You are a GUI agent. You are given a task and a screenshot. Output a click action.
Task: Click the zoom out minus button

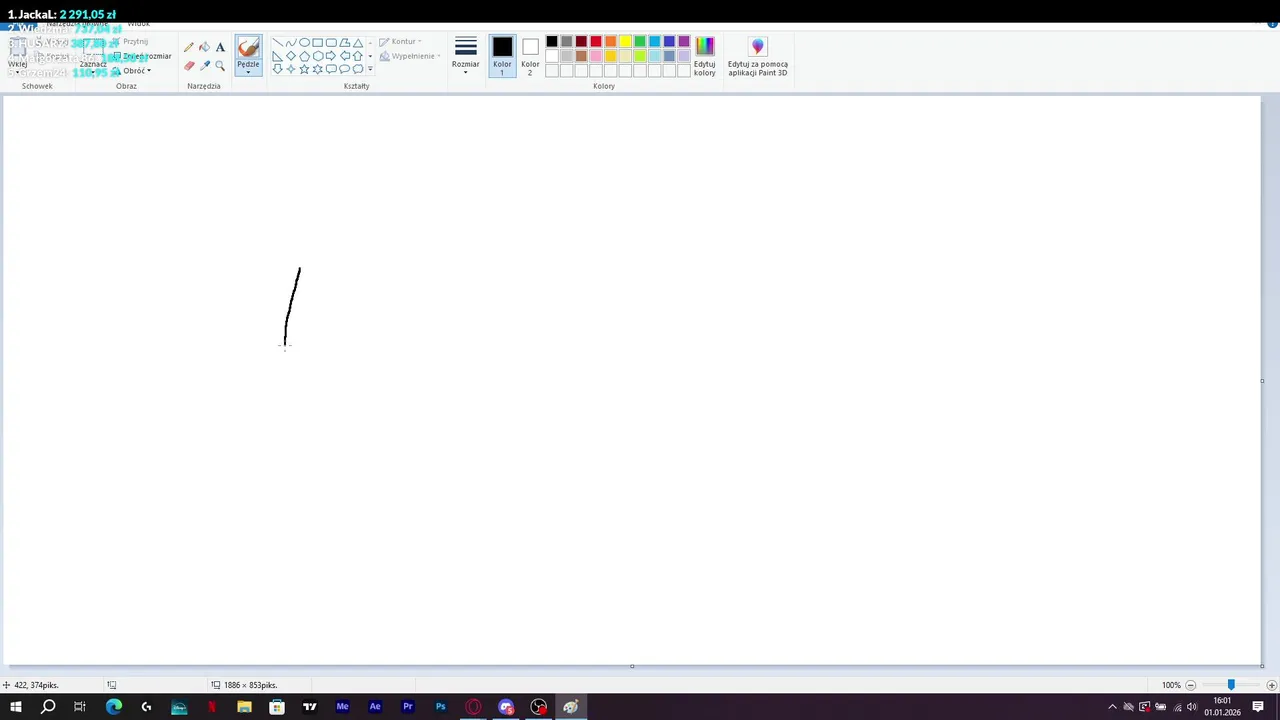tap(1190, 685)
